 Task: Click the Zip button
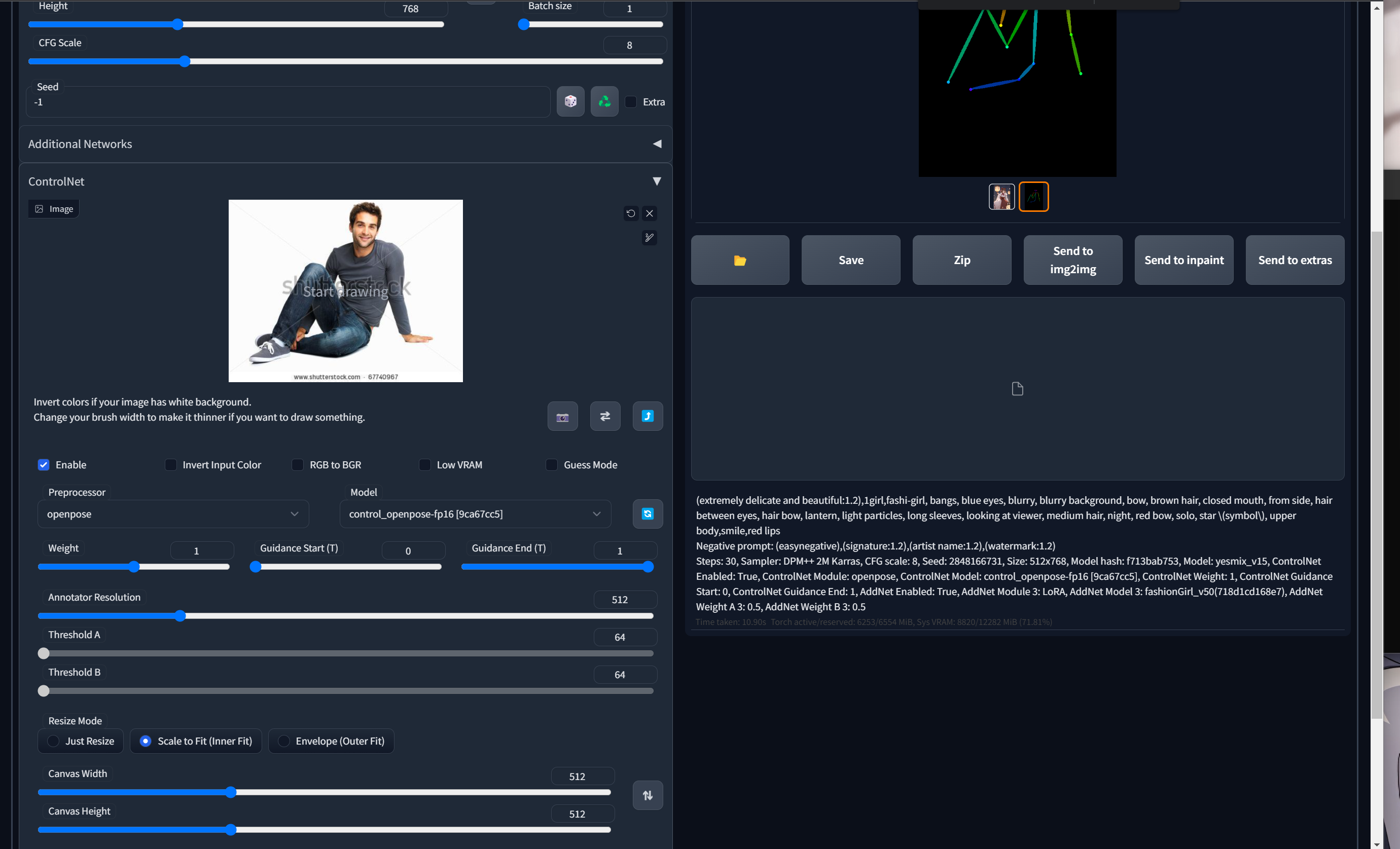point(961,260)
